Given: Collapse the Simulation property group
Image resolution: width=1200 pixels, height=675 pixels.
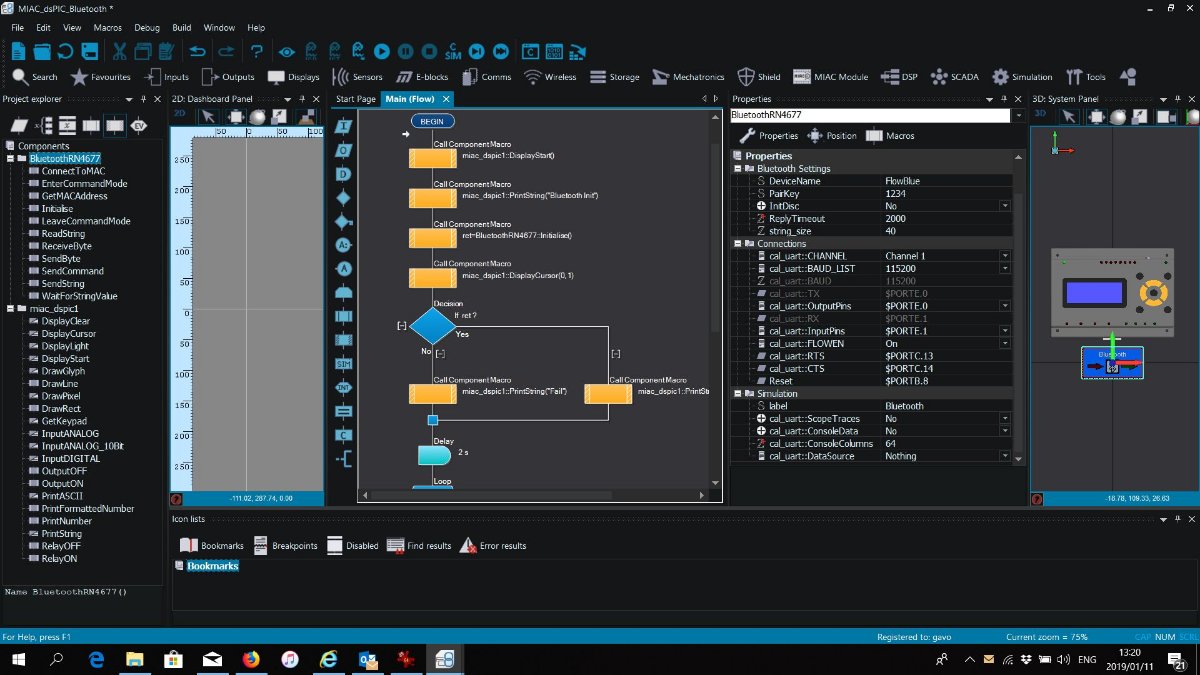Looking at the screenshot, I should pos(737,394).
